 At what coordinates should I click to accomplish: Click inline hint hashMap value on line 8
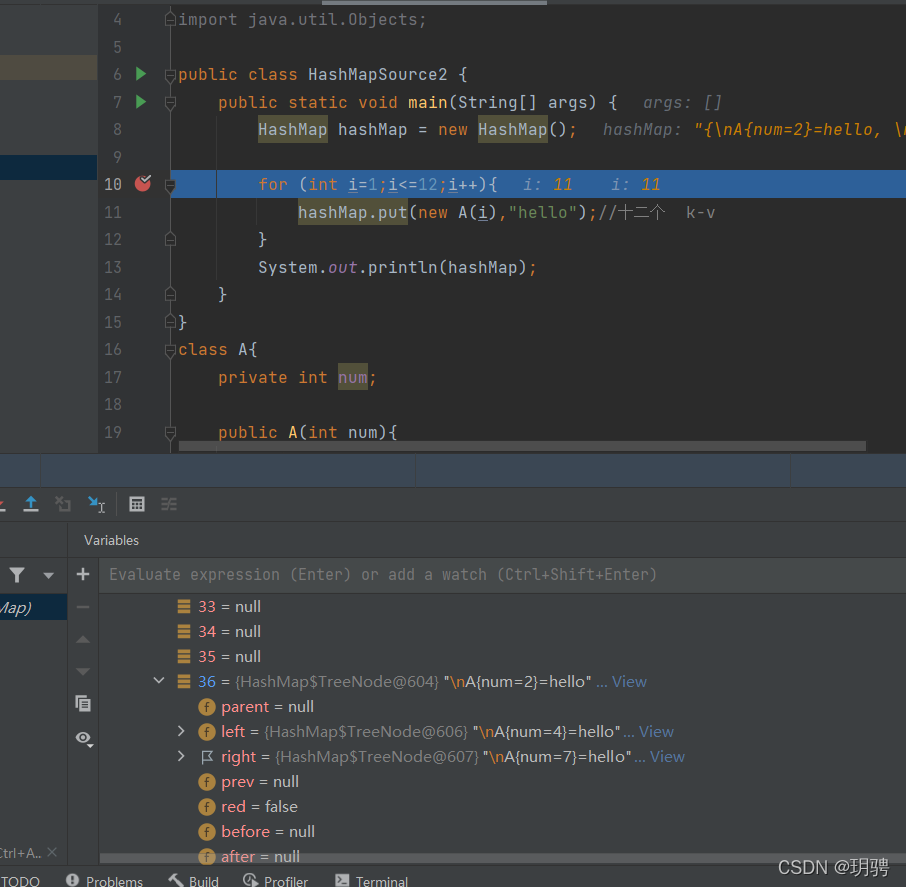tap(753, 129)
